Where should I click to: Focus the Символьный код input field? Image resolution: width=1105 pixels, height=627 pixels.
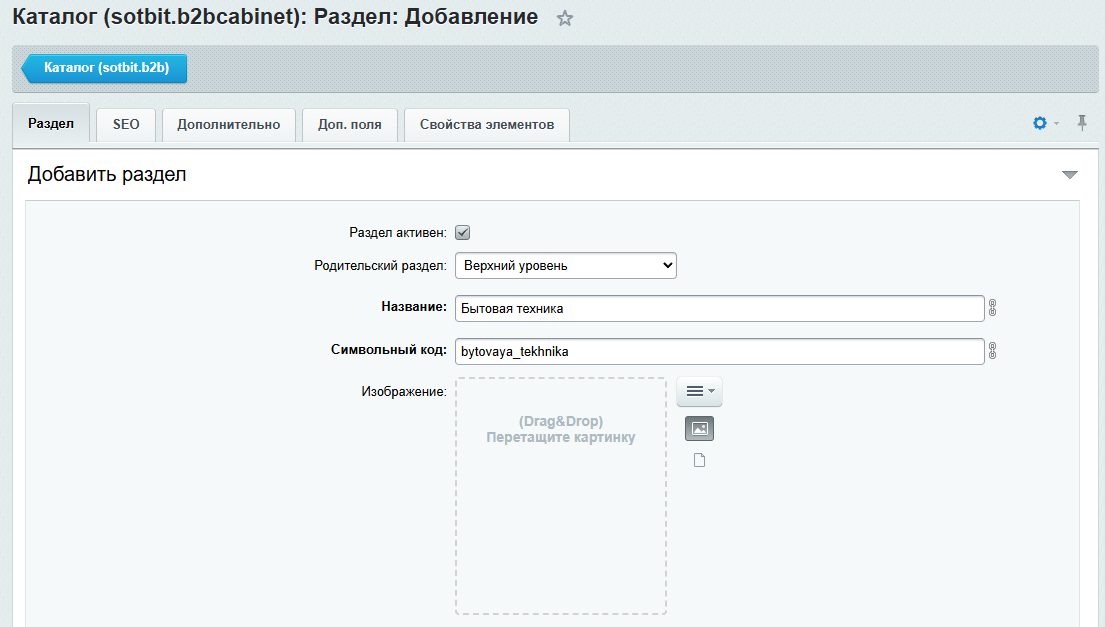720,352
